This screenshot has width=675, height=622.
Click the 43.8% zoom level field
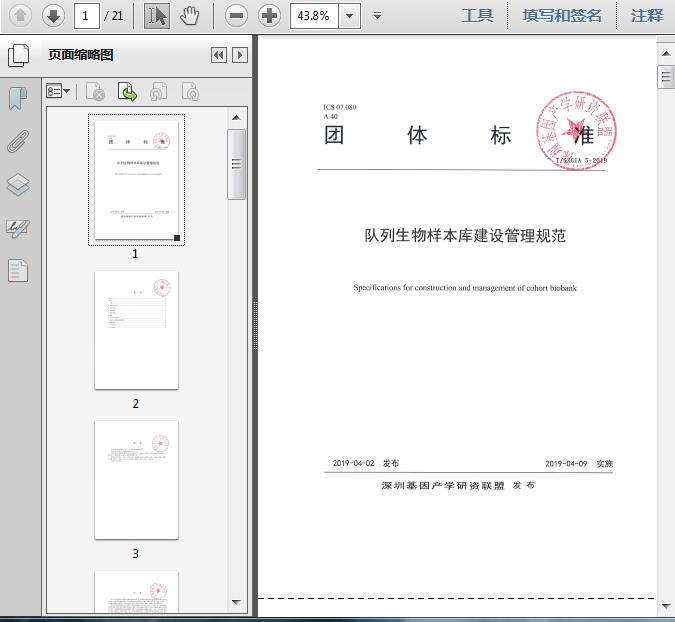coord(314,16)
